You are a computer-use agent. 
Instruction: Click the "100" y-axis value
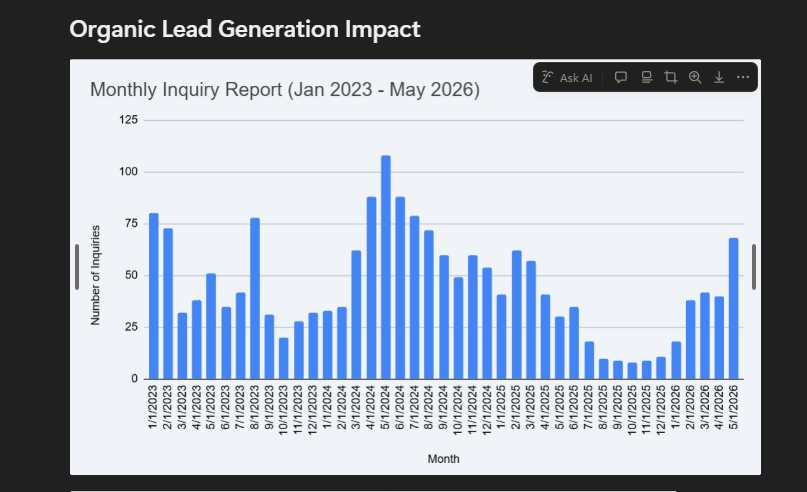[128, 172]
